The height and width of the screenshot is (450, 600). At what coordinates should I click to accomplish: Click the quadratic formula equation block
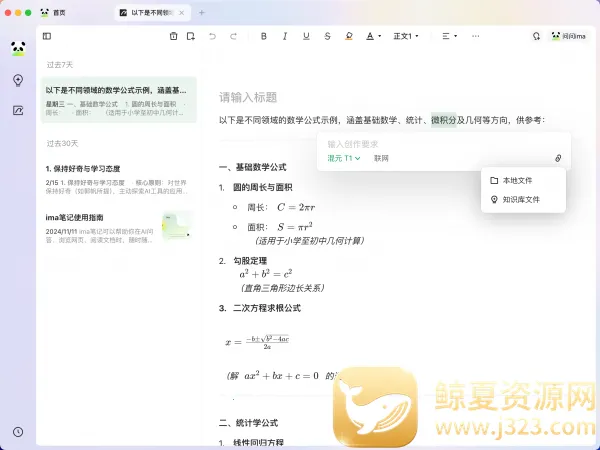[x=258, y=342]
